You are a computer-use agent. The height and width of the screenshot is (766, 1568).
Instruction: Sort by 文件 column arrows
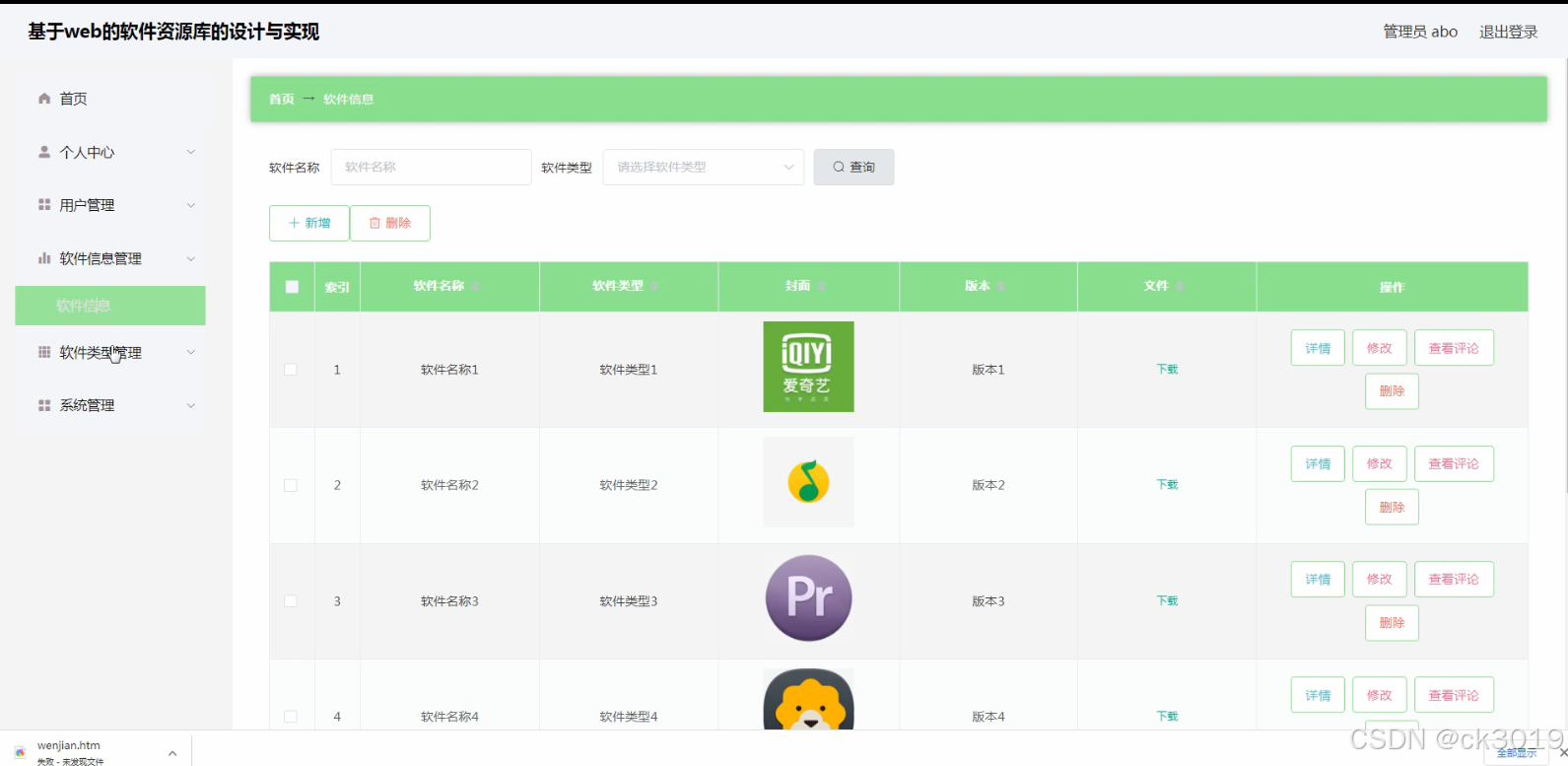(x=1179, y=286)
